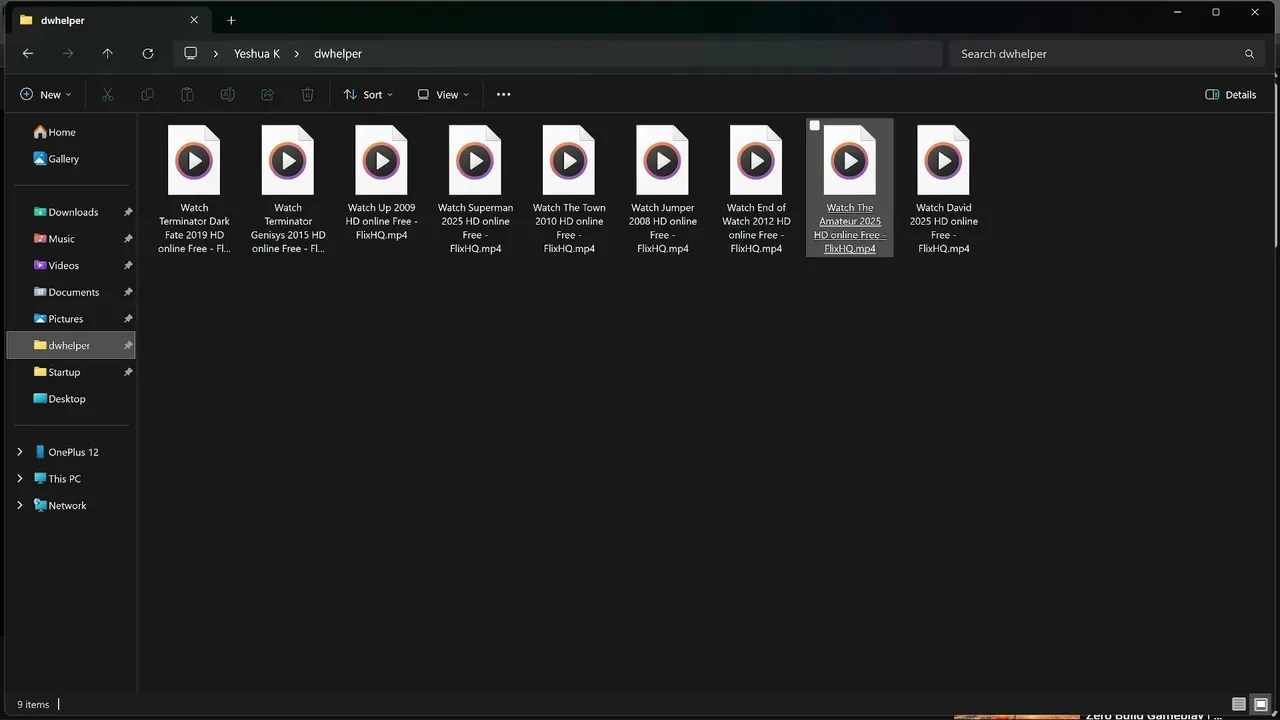Screen dimensions: 1280x720
Task: Select Watch David 2025 video file
Action: [x=944, y=189]
